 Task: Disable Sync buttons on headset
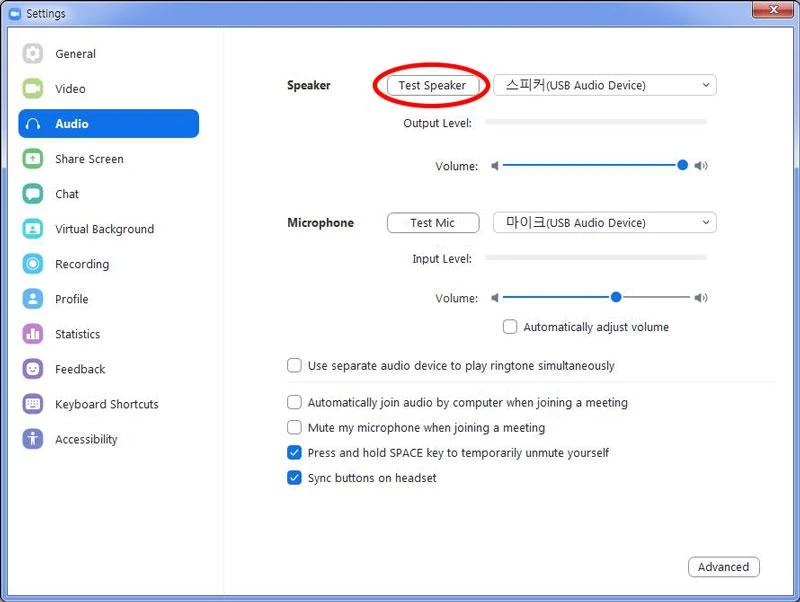tap(294, 478)
